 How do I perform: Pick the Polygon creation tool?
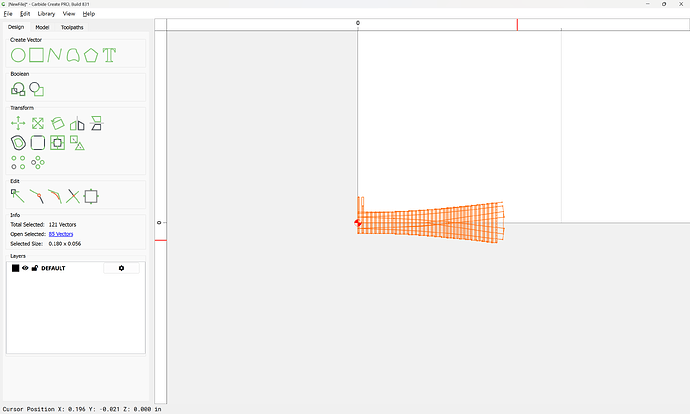(x=91, y=55)
